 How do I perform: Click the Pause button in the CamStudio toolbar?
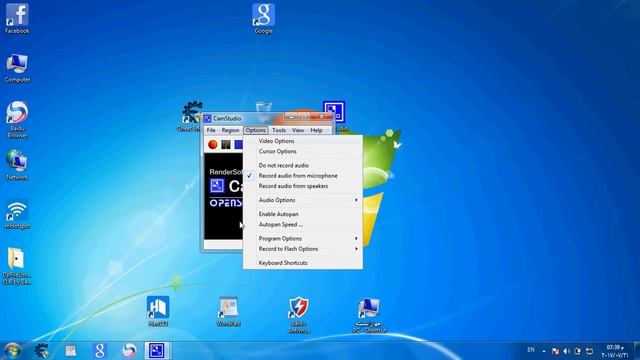[x=226, y=144]
